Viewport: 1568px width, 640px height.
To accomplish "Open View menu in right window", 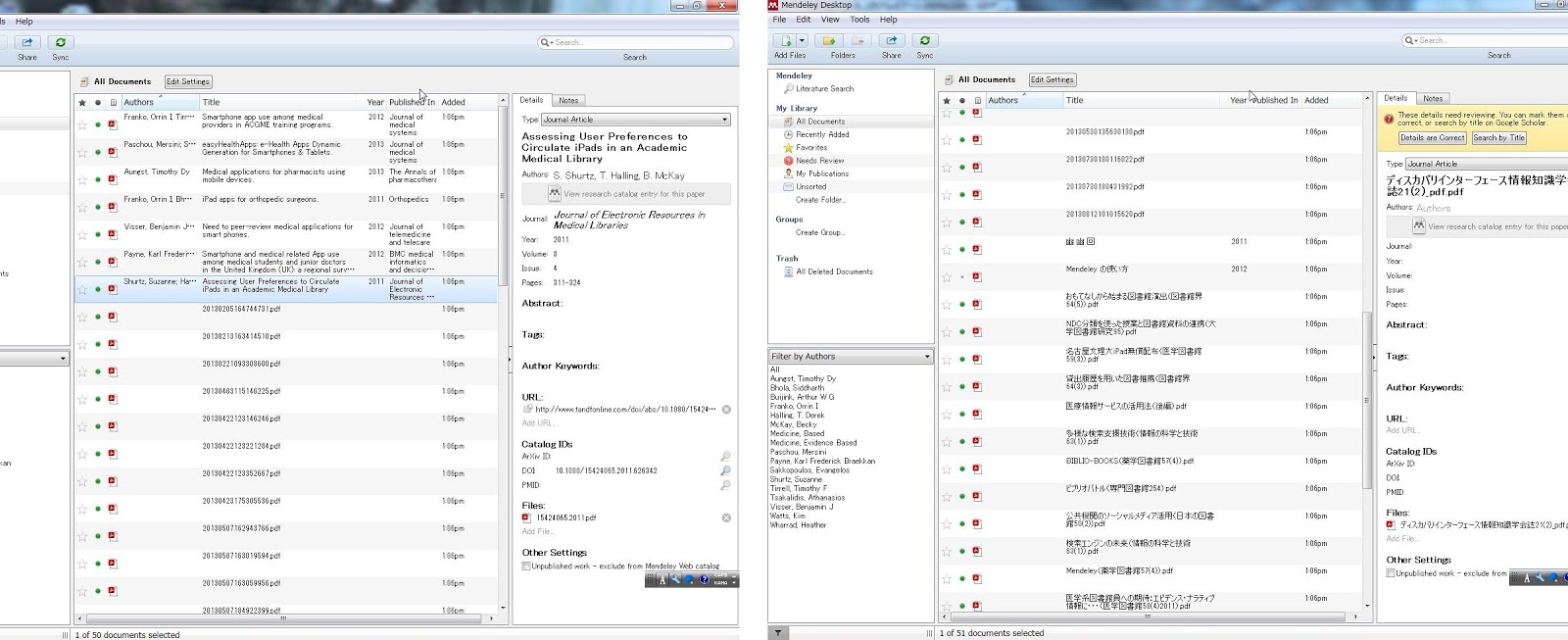I will (x=830, y=19).
